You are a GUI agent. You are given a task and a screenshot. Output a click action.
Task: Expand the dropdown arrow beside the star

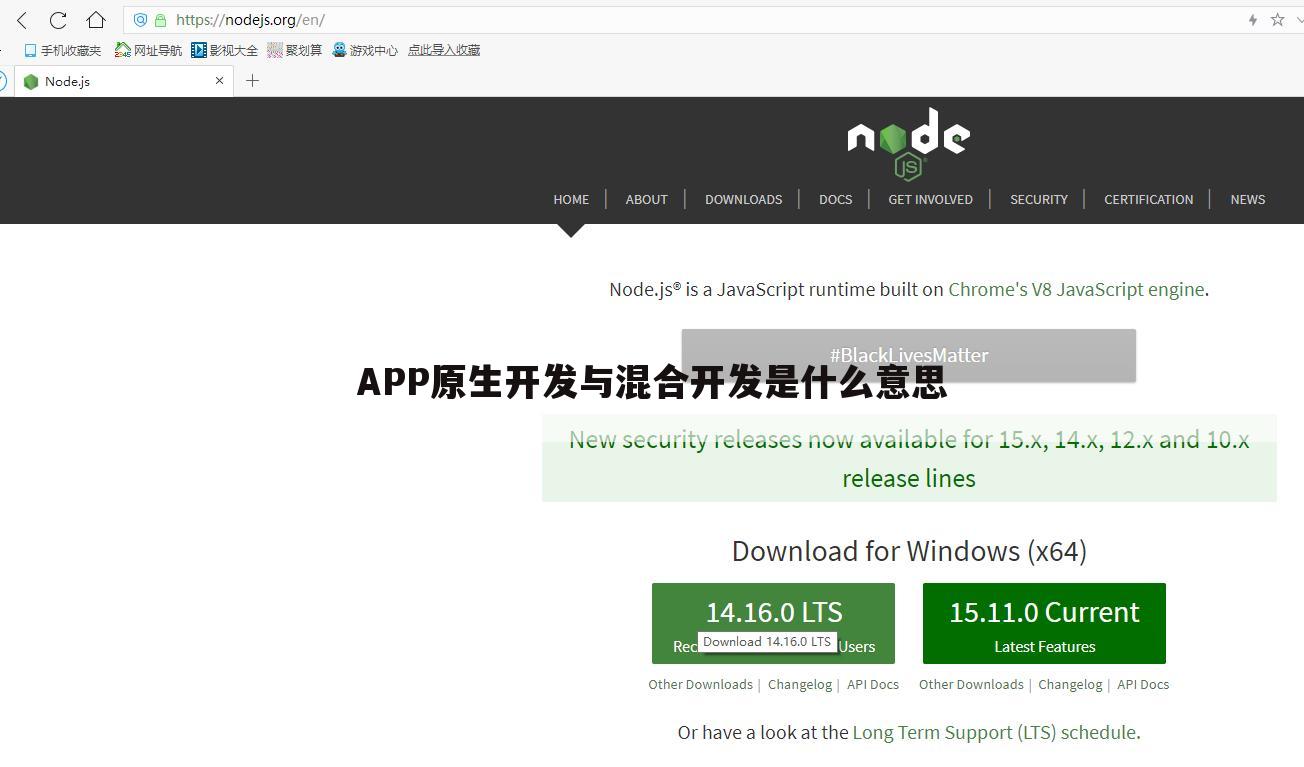click(1299, 20)
